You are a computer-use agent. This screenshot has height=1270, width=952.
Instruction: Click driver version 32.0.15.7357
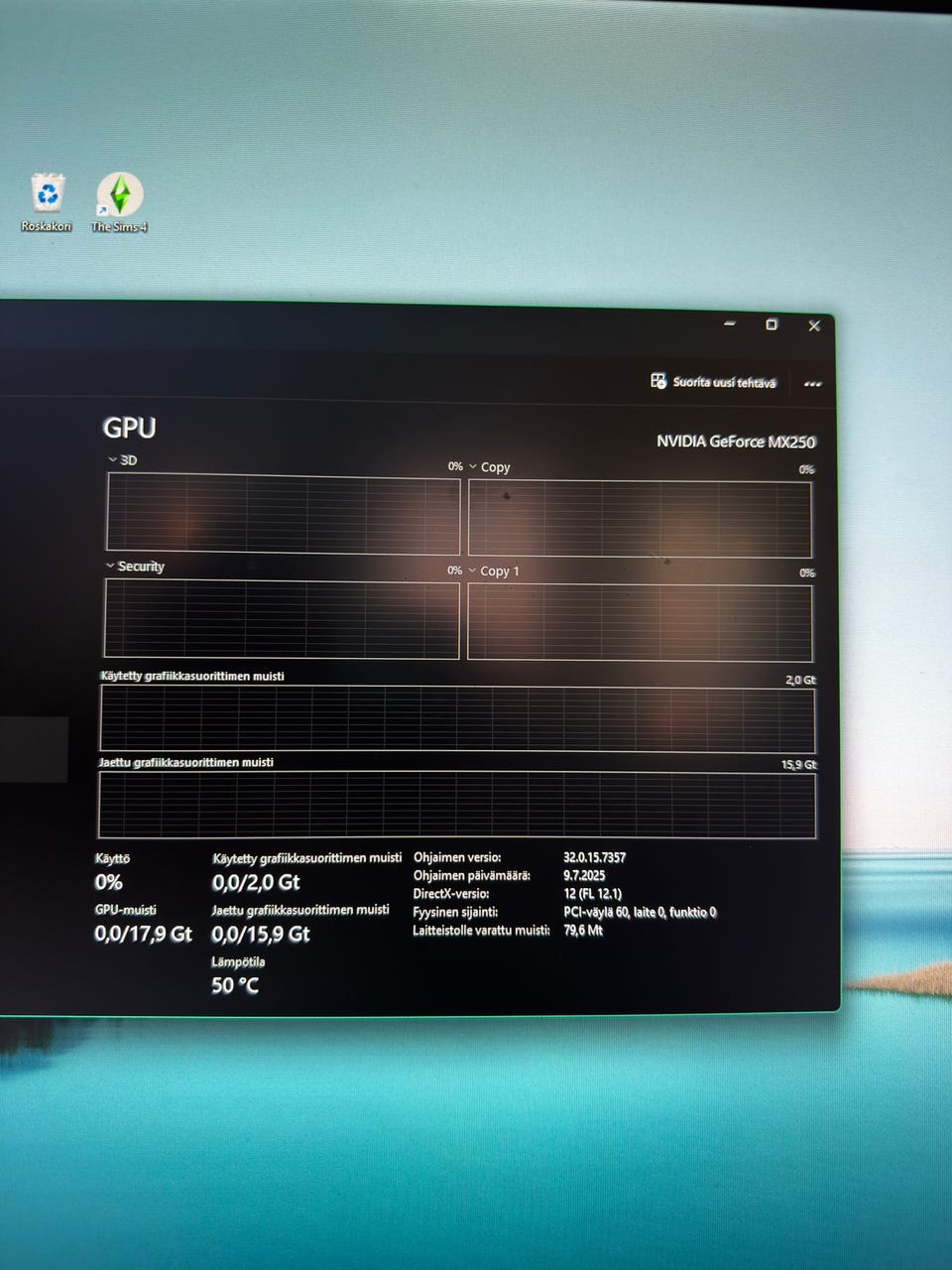click(595, 857)
